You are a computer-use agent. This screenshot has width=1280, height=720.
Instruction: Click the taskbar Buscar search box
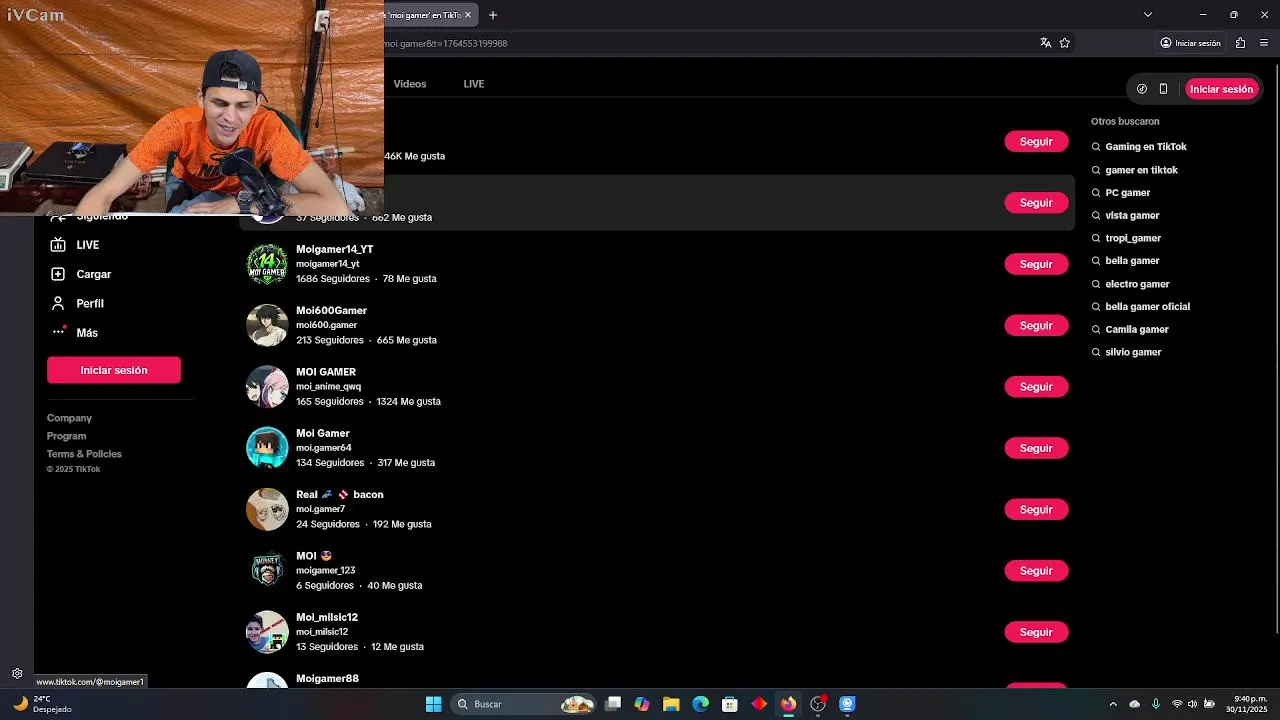click(x=524, y=704)
